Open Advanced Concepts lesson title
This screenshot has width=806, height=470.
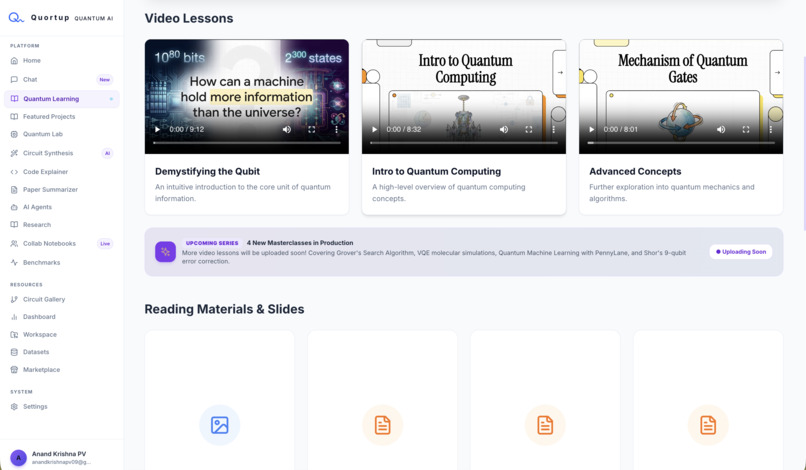[x=635, y=171]
